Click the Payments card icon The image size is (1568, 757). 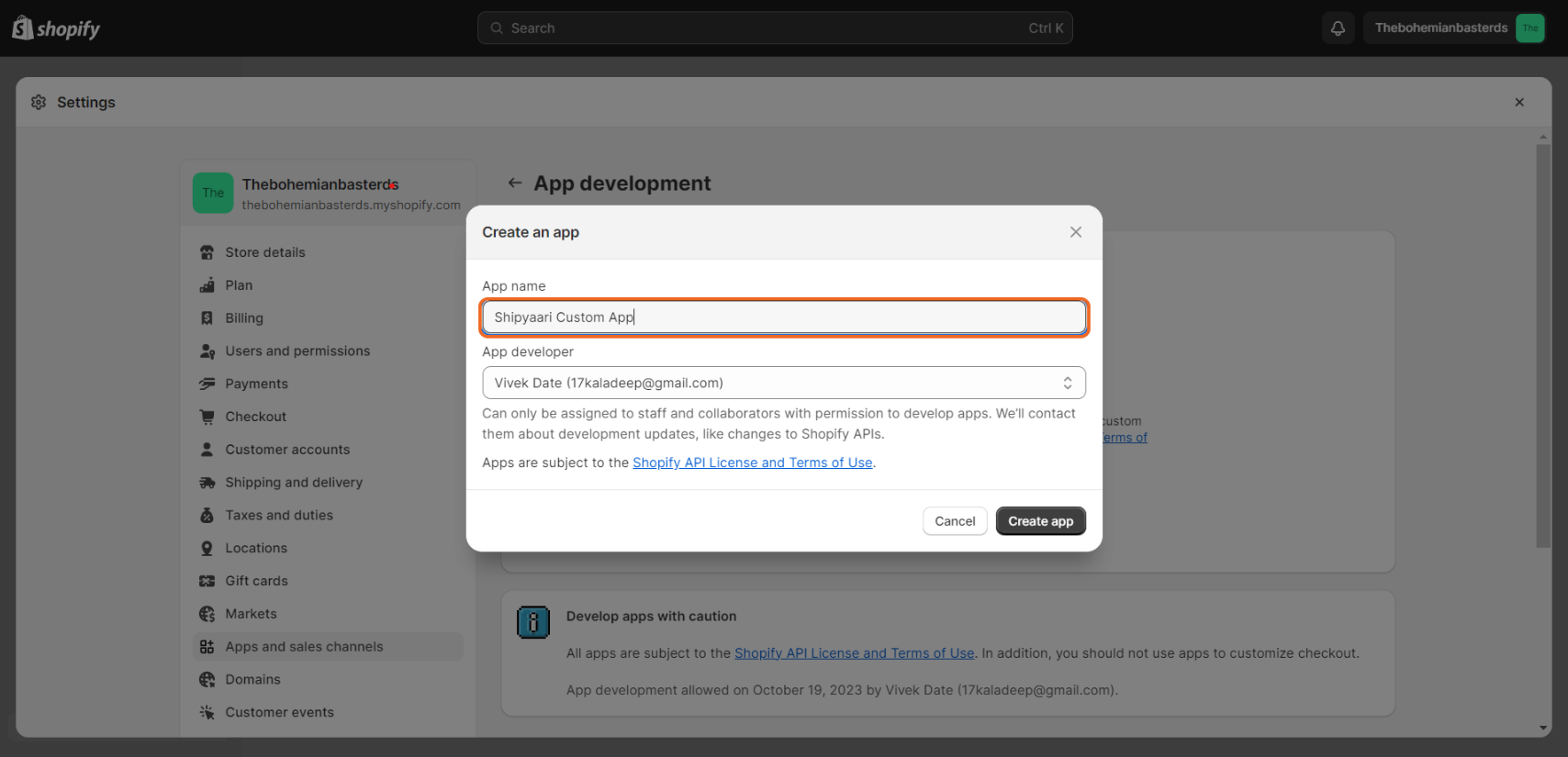click(x=207, y=384)
